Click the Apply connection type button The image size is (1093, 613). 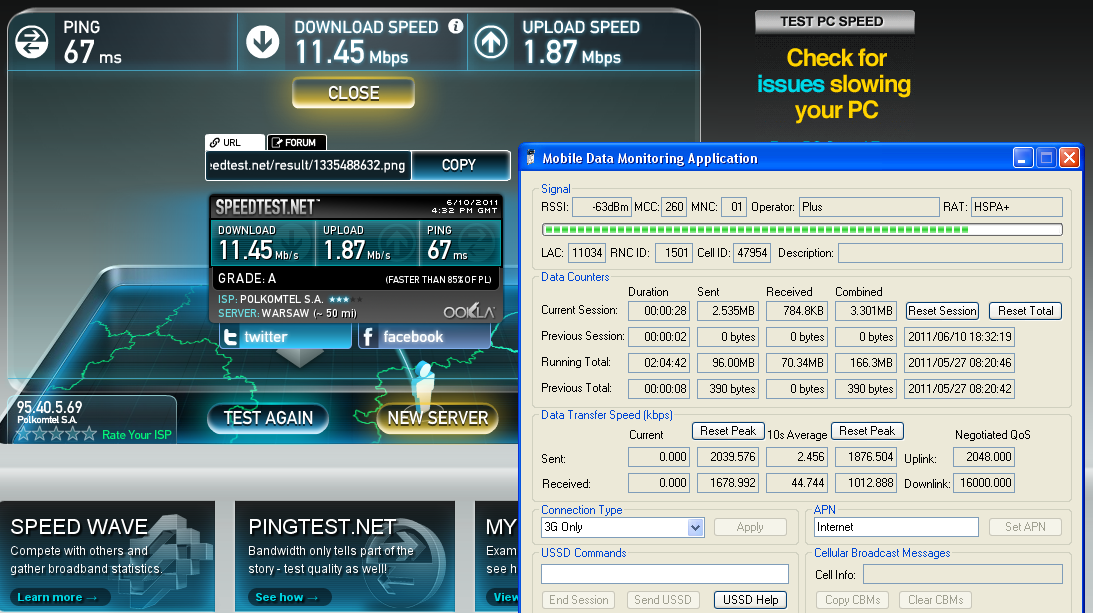tap(750, 527)
